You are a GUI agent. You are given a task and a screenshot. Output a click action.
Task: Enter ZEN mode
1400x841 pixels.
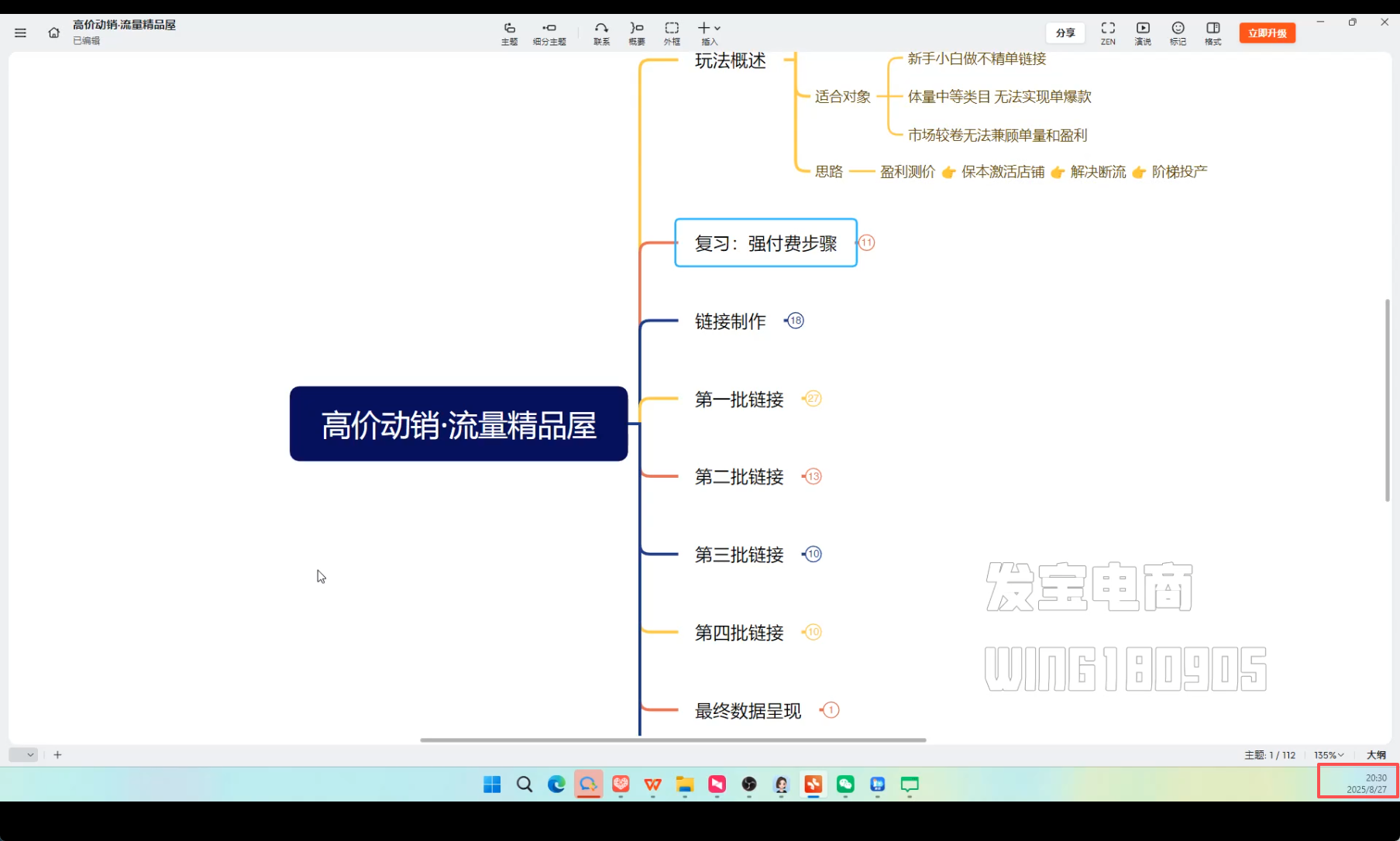[1108, 33]
